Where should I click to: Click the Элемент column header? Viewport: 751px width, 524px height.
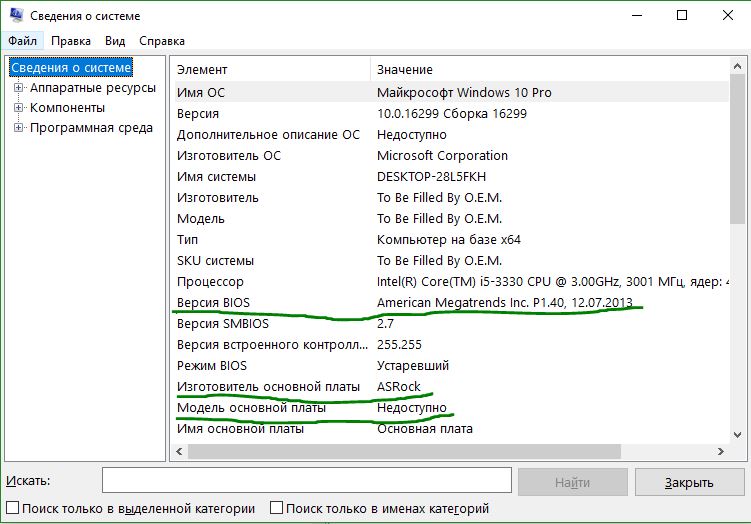pos(272,70)
